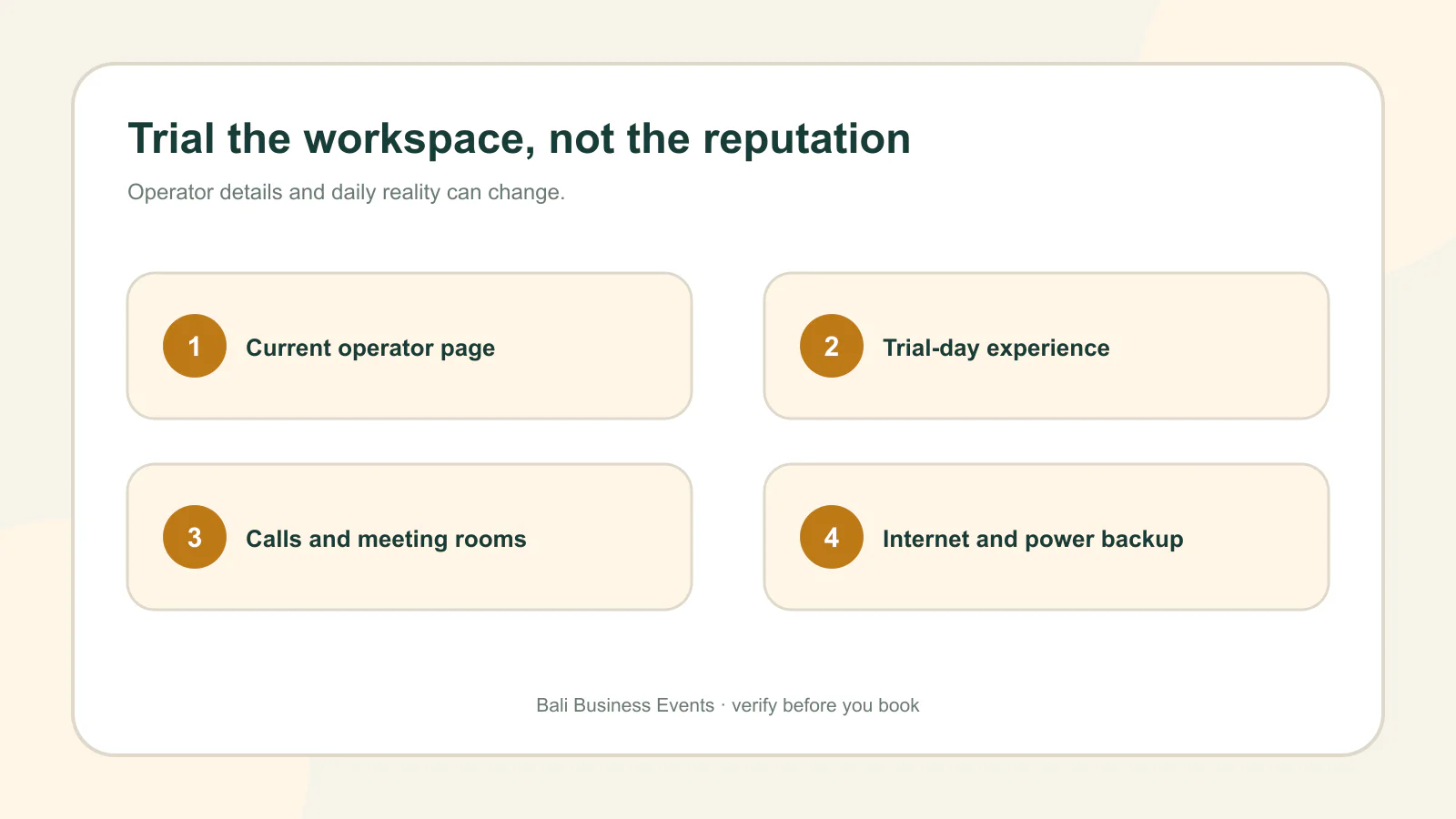Select 'Current operator page' label

point(370,349)
